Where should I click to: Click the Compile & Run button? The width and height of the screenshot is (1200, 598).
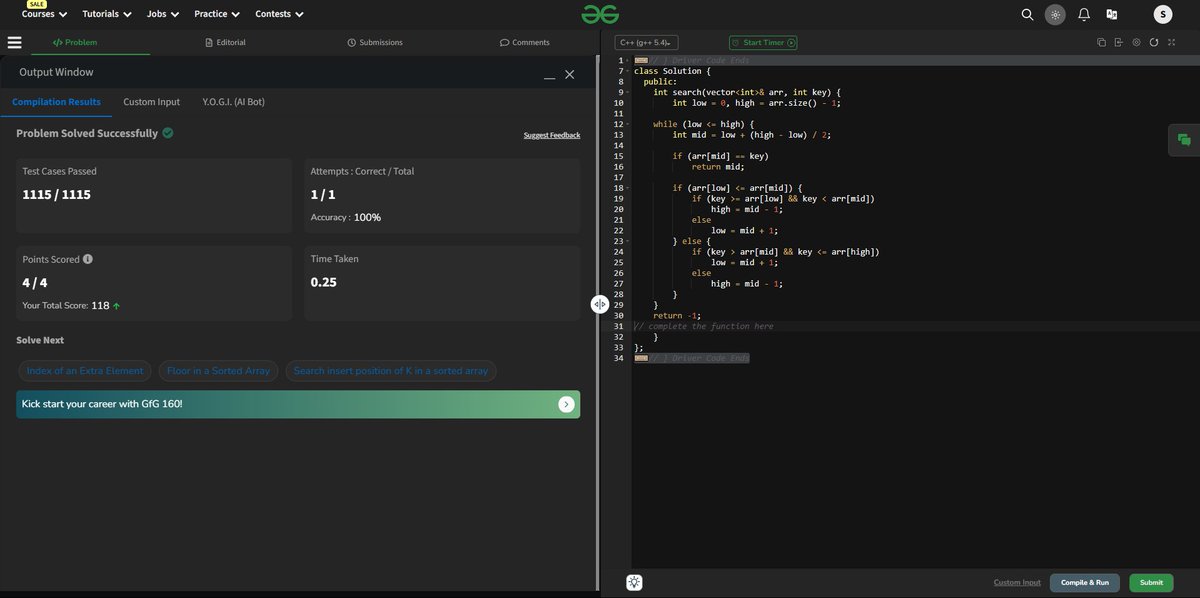(1085, 582)
